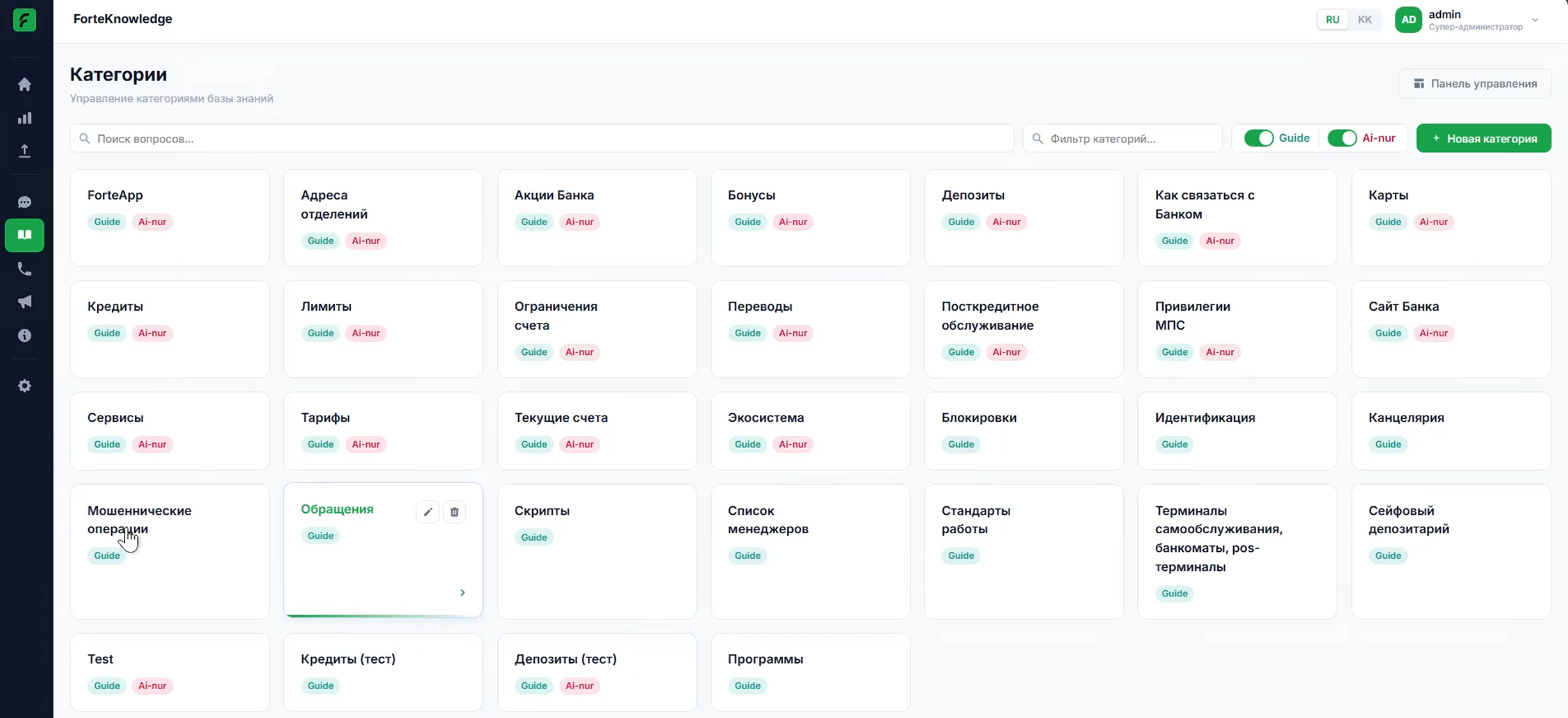
Task: Open the Блокировки category card
Action: click(x=1024, y=431)
